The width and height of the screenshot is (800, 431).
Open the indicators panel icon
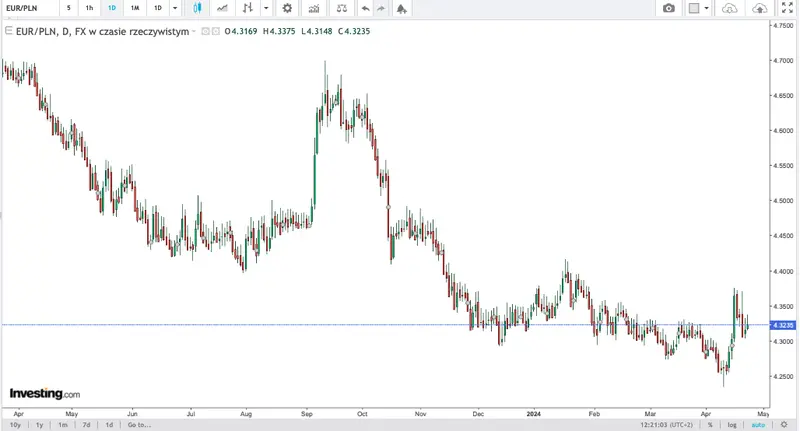[x=314, y=8]
